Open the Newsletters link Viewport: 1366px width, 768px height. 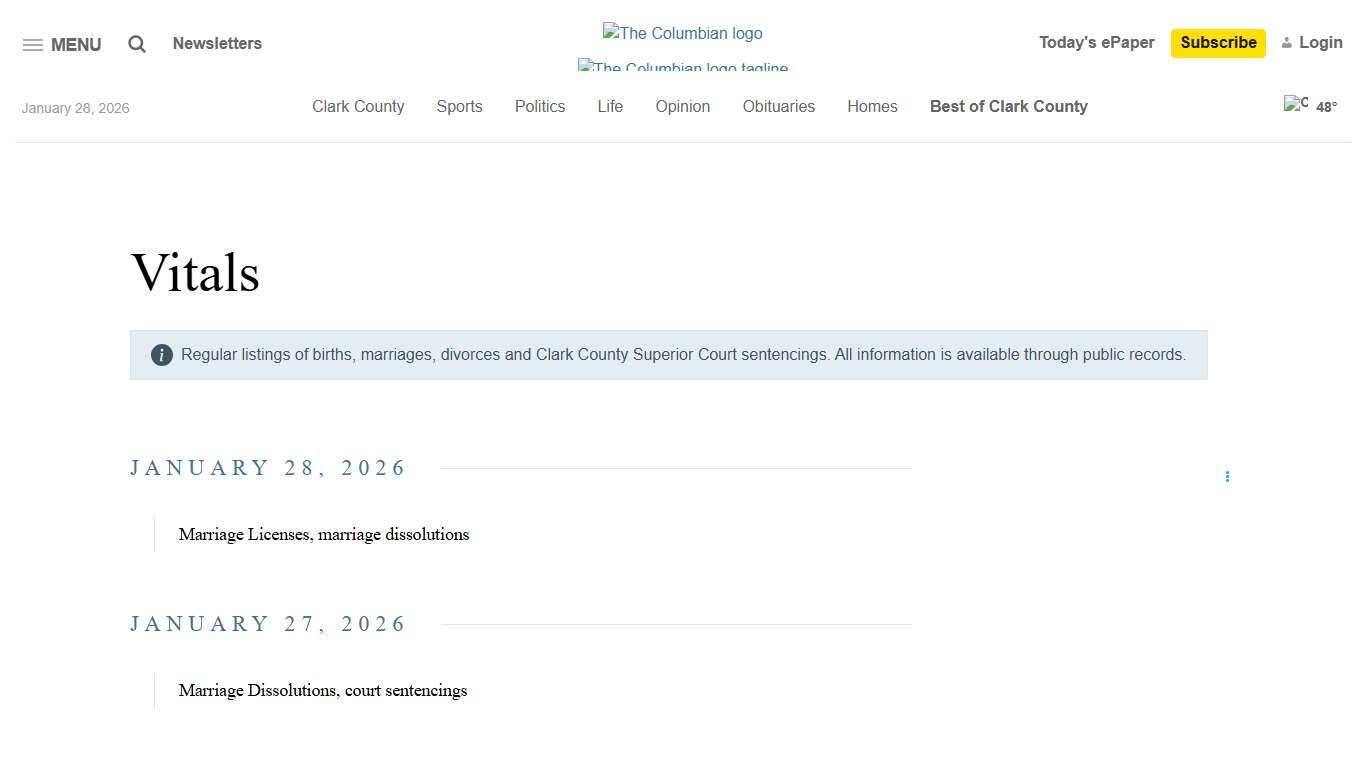217,43
